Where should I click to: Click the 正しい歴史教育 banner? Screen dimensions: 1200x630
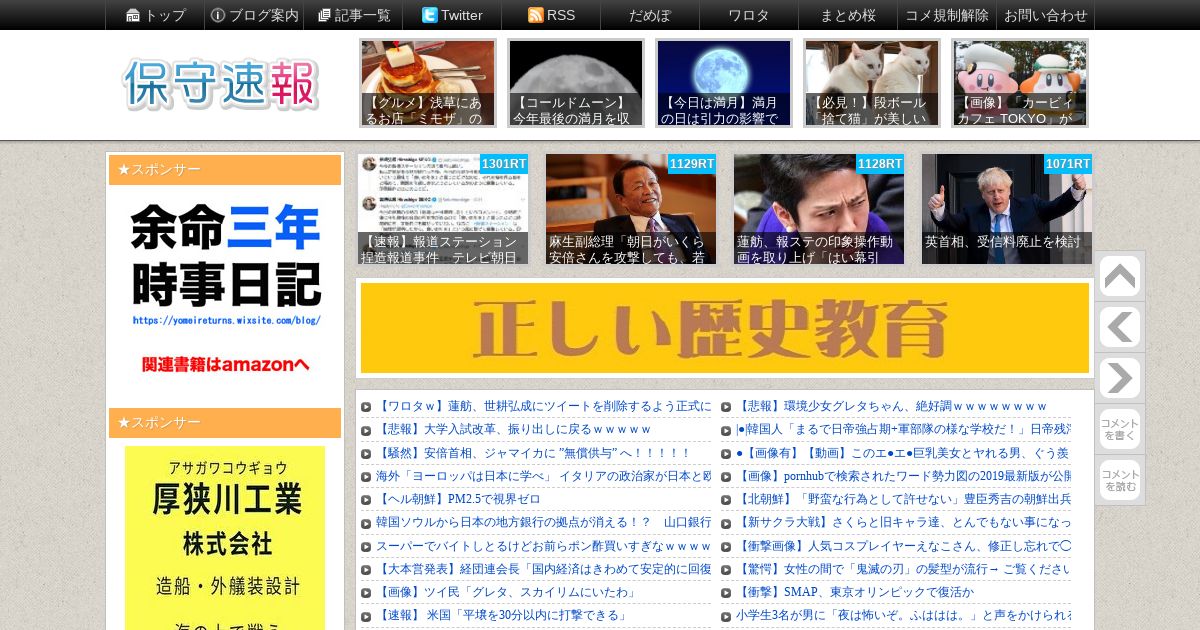point(725,328)
